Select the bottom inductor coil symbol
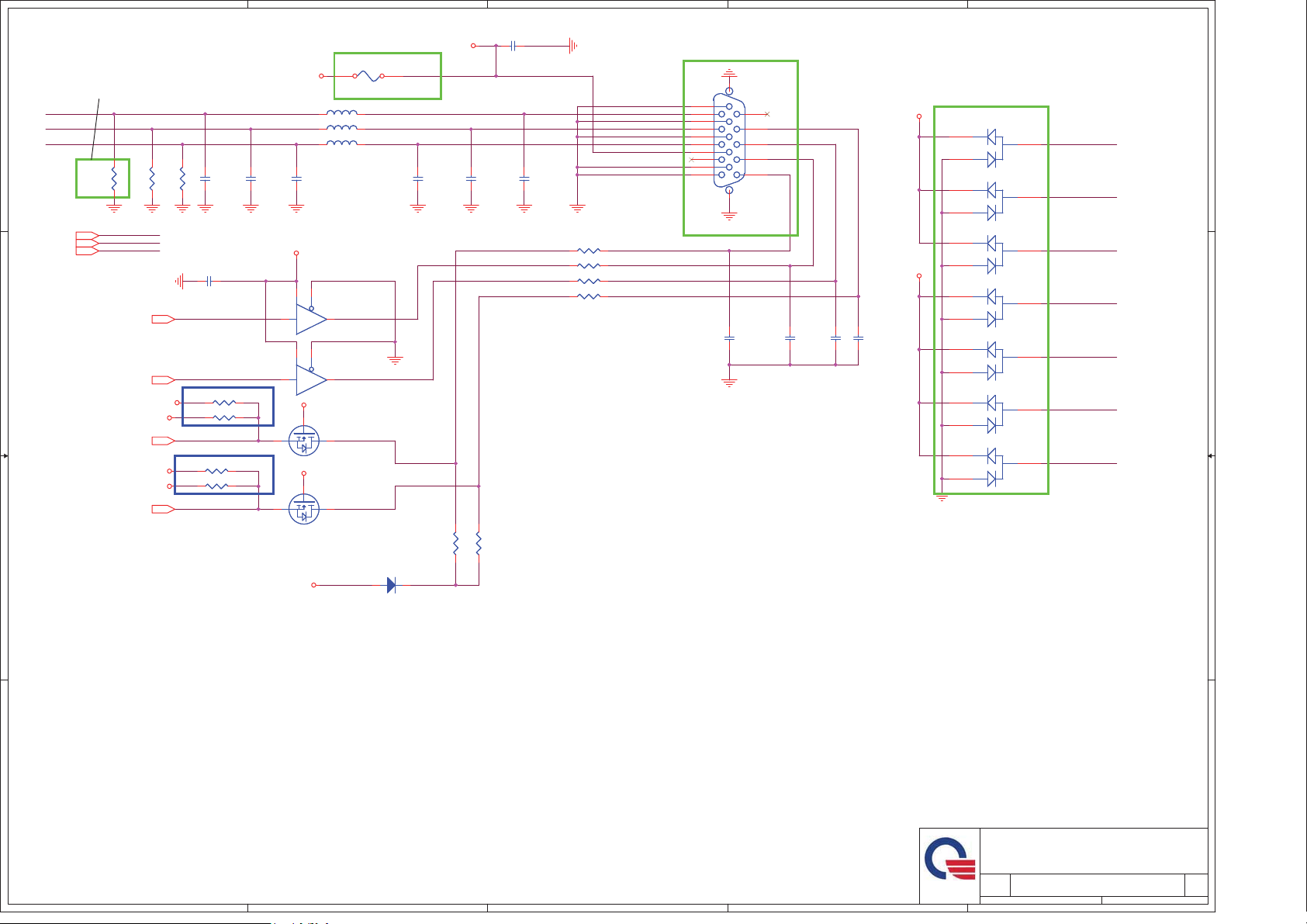This screenshot has width=1307, height=924. coord(342,143)
